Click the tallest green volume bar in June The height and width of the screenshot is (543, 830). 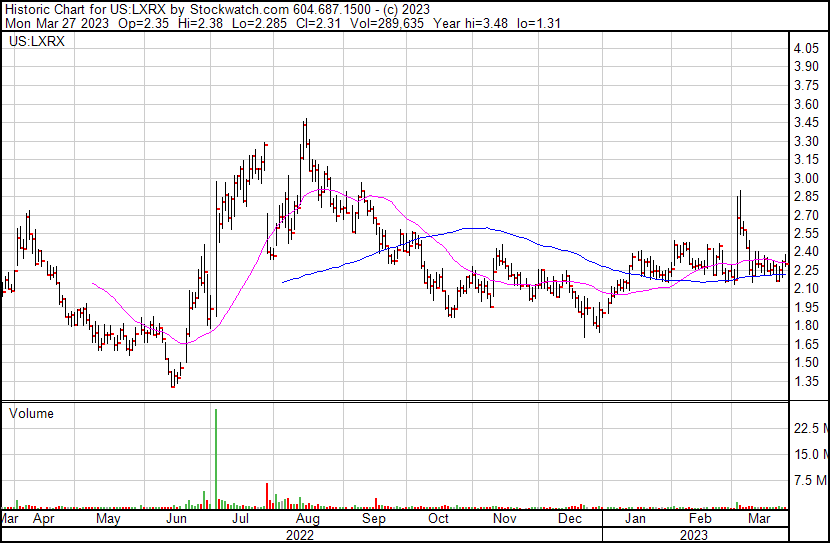215,455
